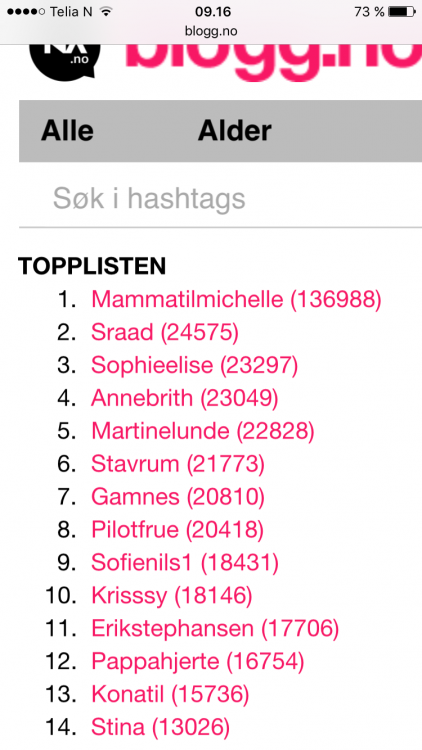Tap the blogg.no address bar

pos(211,32)
